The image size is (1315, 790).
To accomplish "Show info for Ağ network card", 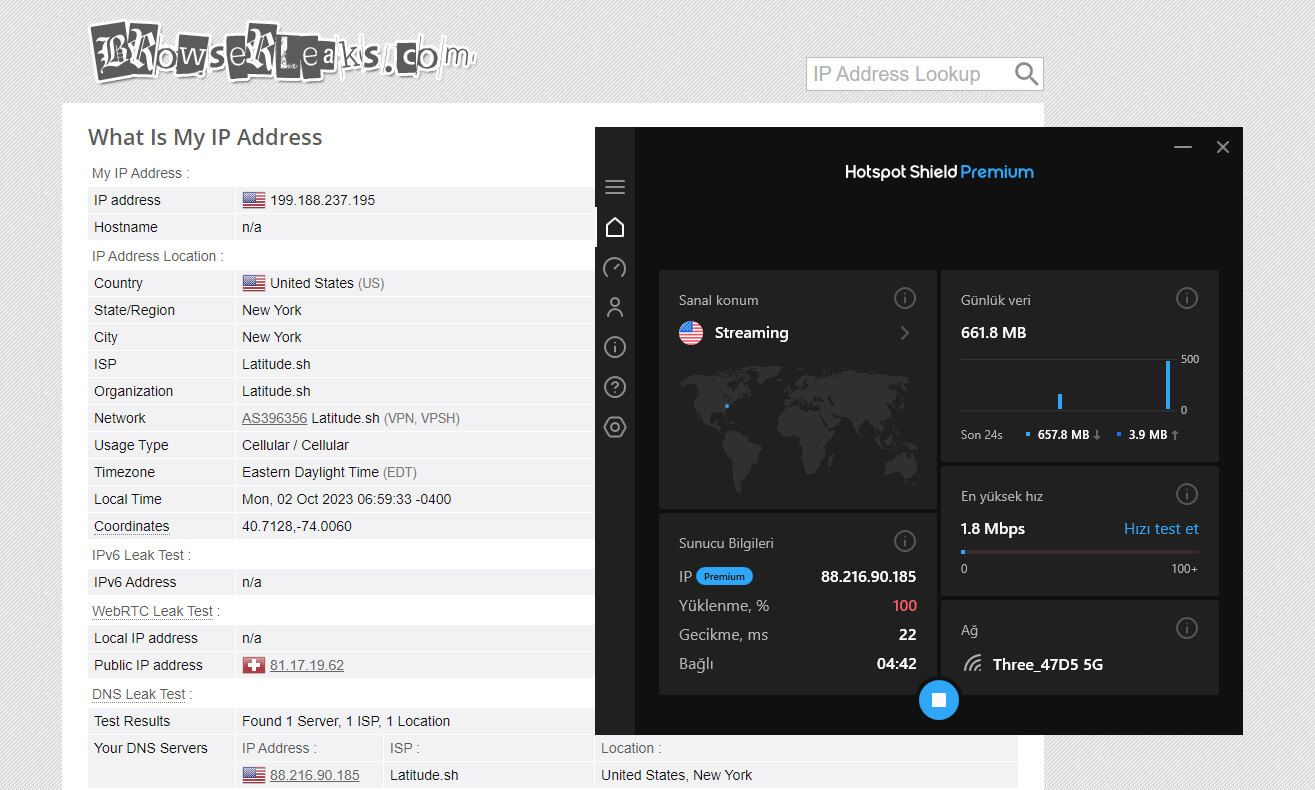I will (x=1187, y=628).
